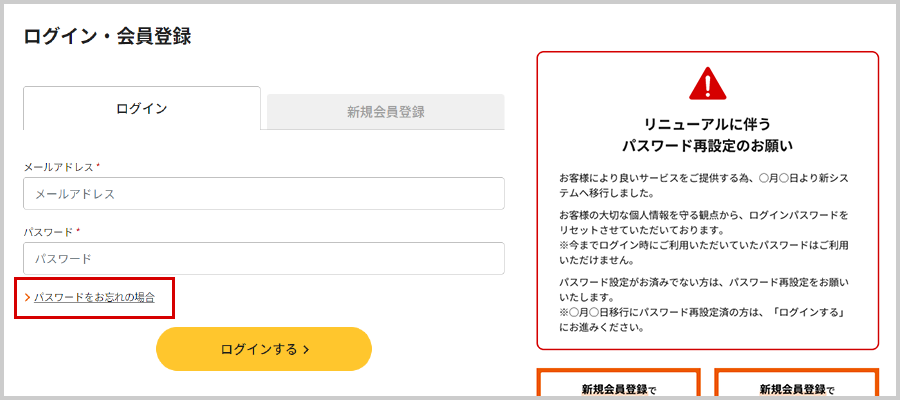Screen dimensions: 900x400
Task: Focus the パスワード input field
Action: (x=264, y=258)
